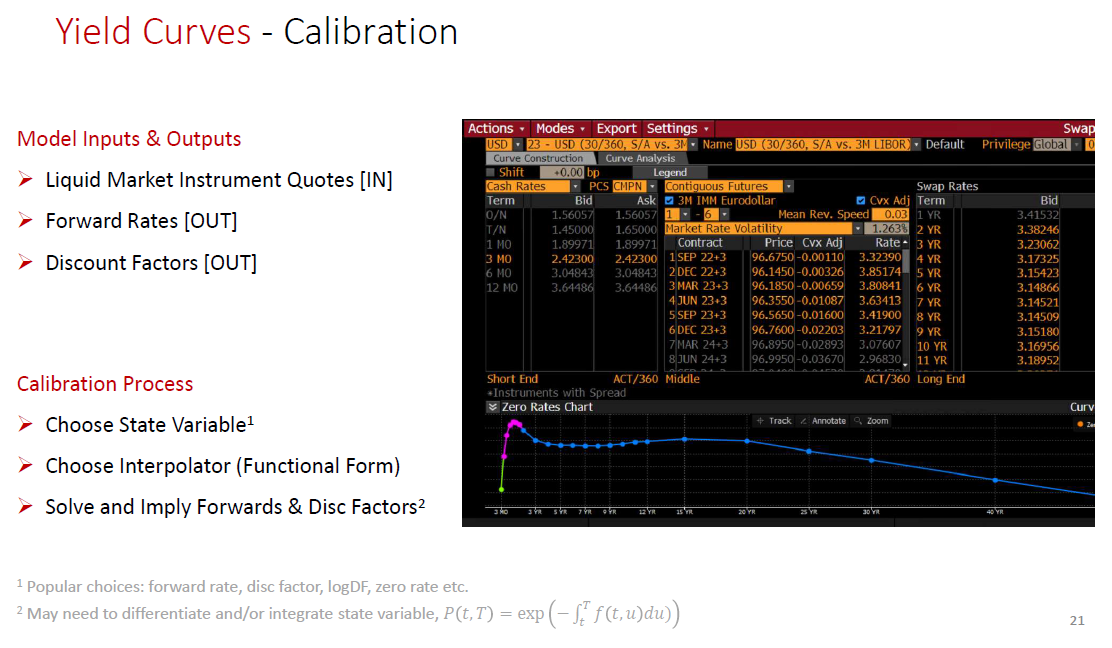This screenshot has height=648, width=1112.
Task: Expand the Cash Rates dropdown
Action: pos(575,186)
